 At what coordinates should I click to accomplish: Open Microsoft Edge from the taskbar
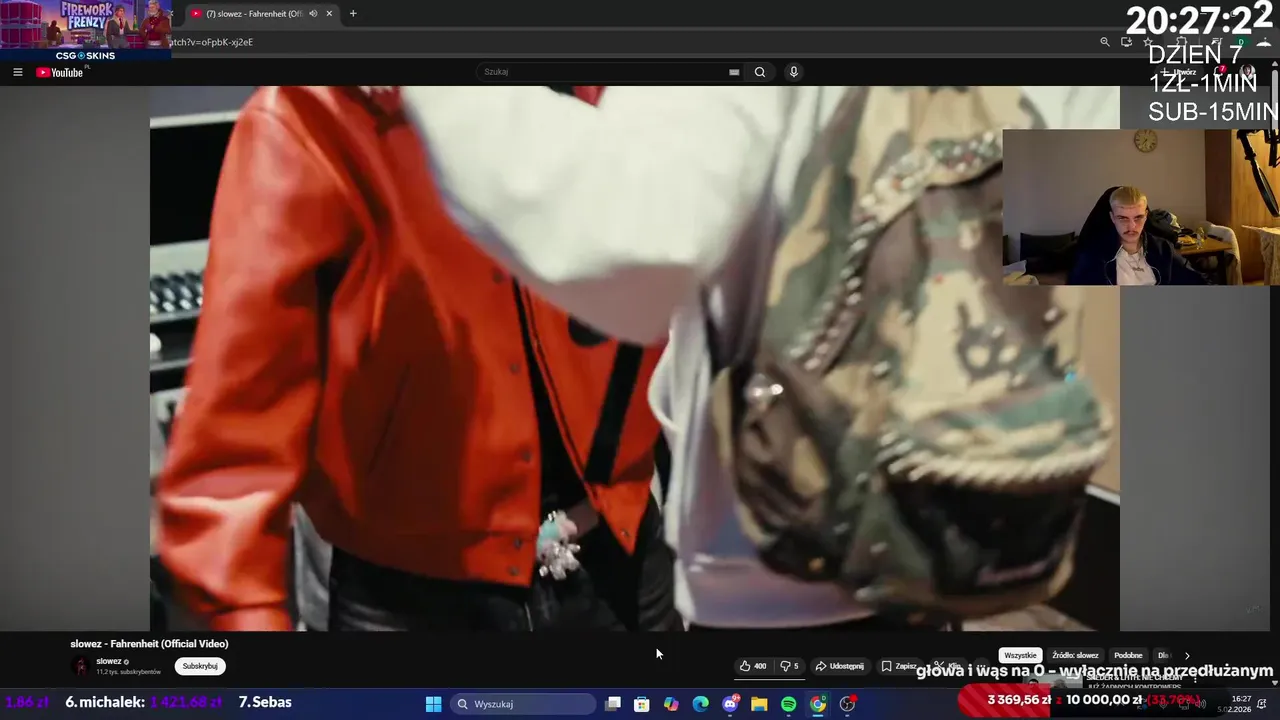tap(701, 704)
